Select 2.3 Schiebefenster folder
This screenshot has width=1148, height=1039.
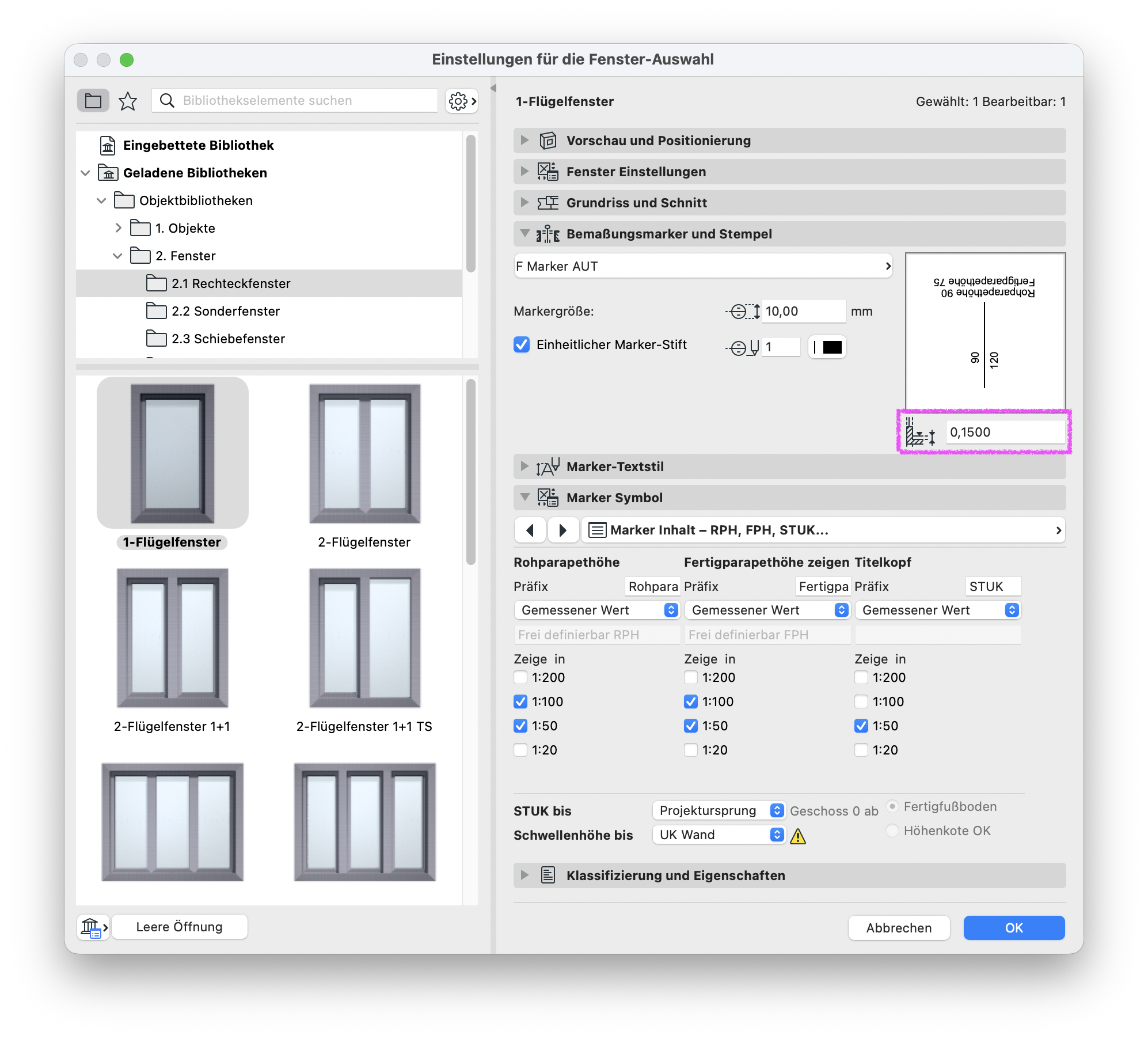pyautogui.click(x=269, y=339)
